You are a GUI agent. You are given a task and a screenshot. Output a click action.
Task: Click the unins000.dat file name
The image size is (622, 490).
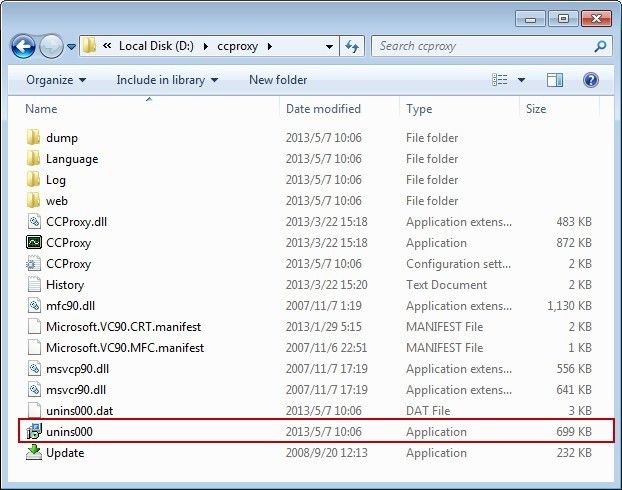(x=80, y=411)
